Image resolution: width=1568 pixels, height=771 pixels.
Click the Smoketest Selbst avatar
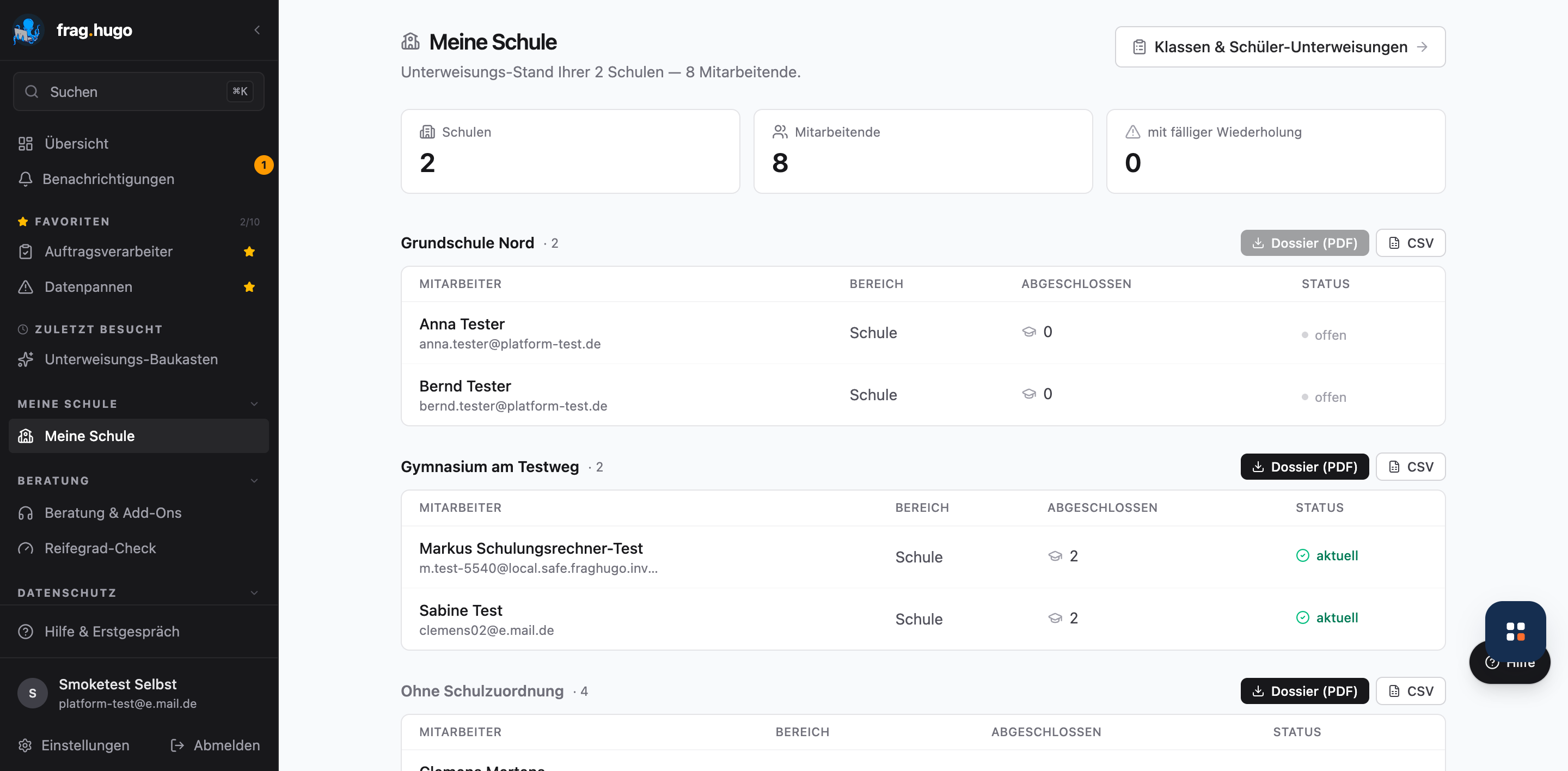[32, 693]
